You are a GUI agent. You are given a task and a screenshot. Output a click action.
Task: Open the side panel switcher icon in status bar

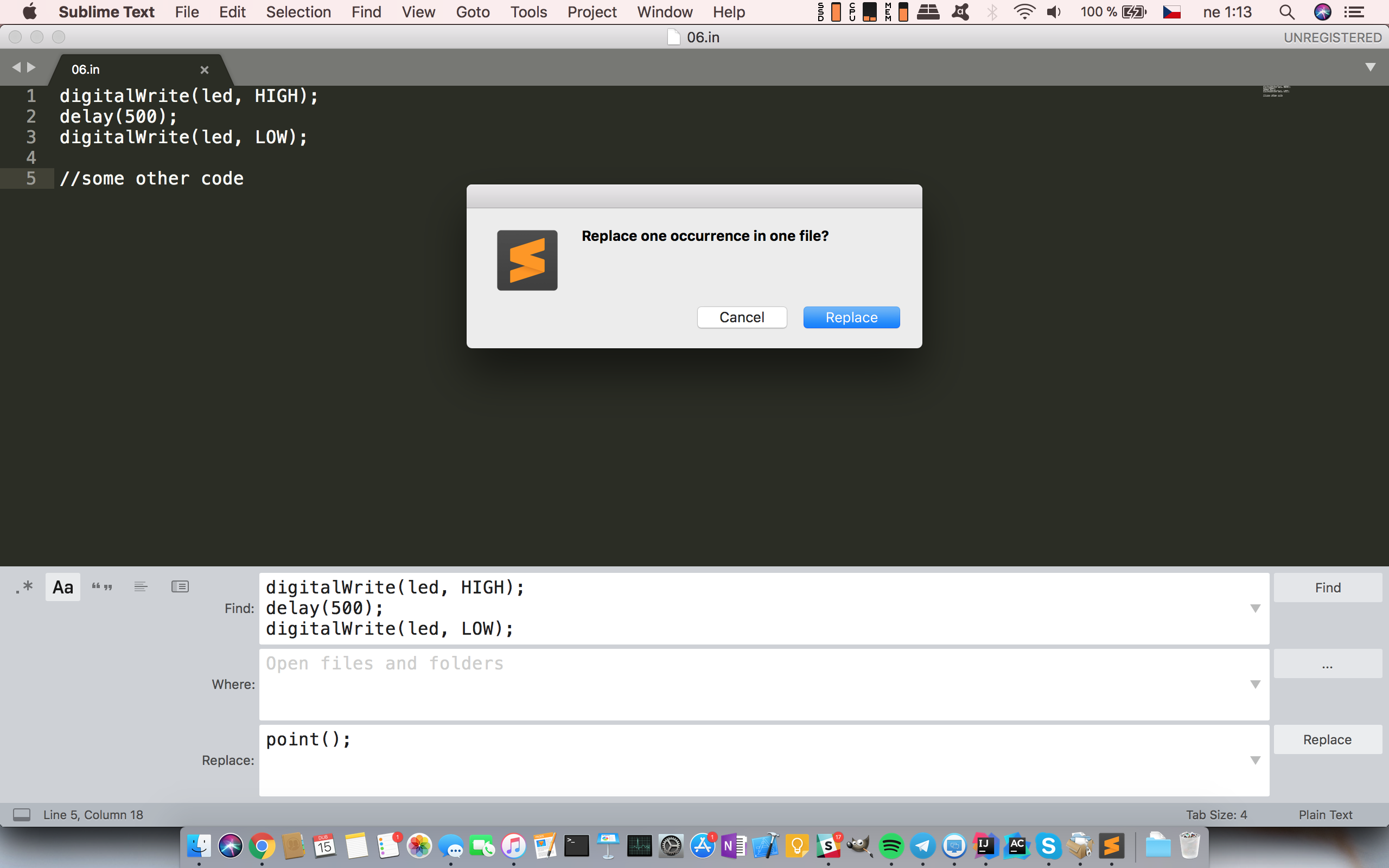coord(22,815)
